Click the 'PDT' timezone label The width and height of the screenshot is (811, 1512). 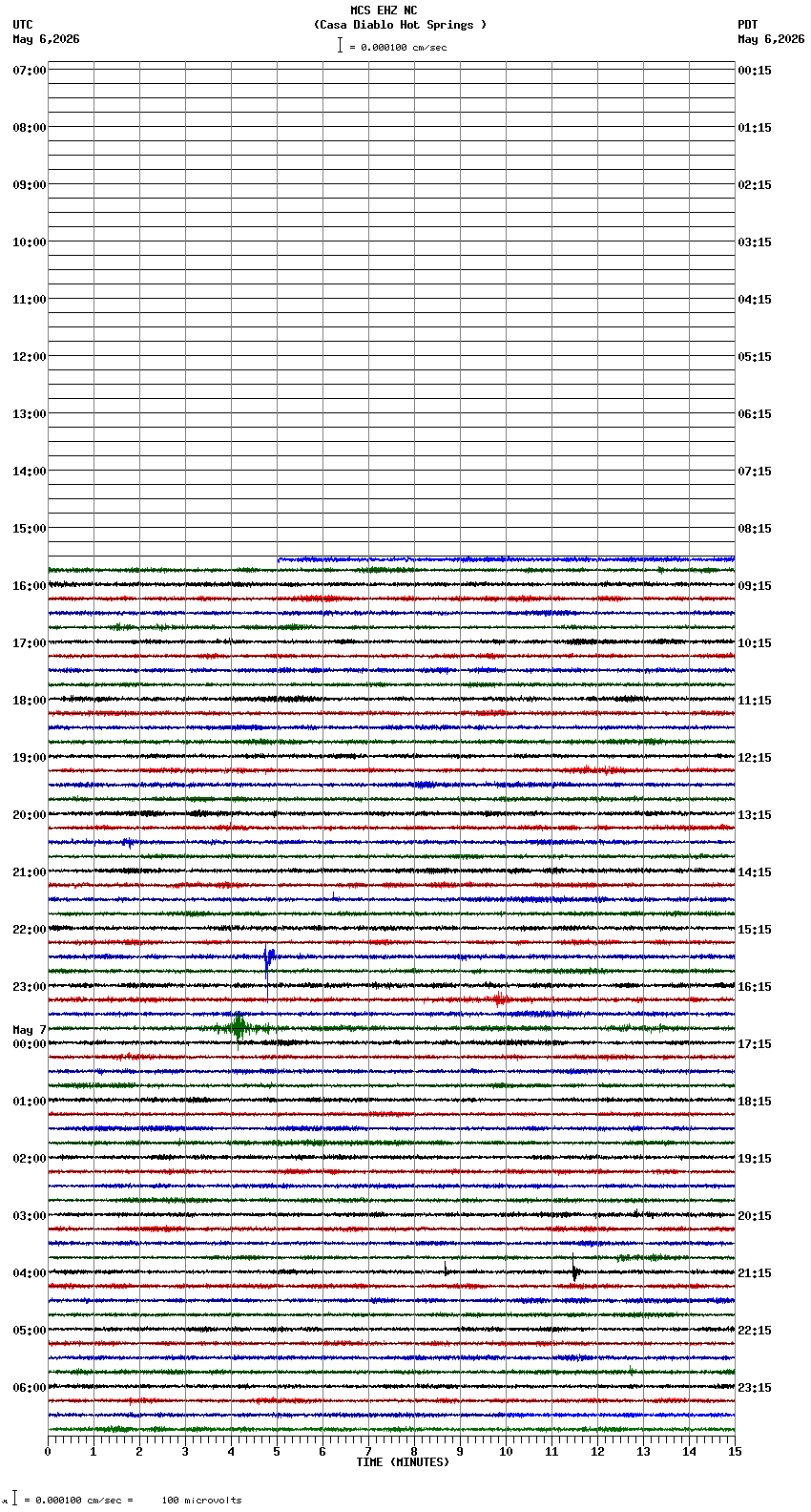coord(747,25)
